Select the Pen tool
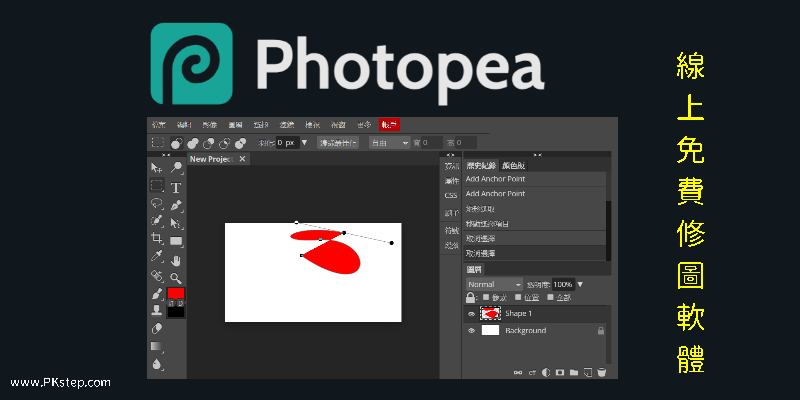The height and width of the screenshot is (400, 800). click(x=176, y=206)
